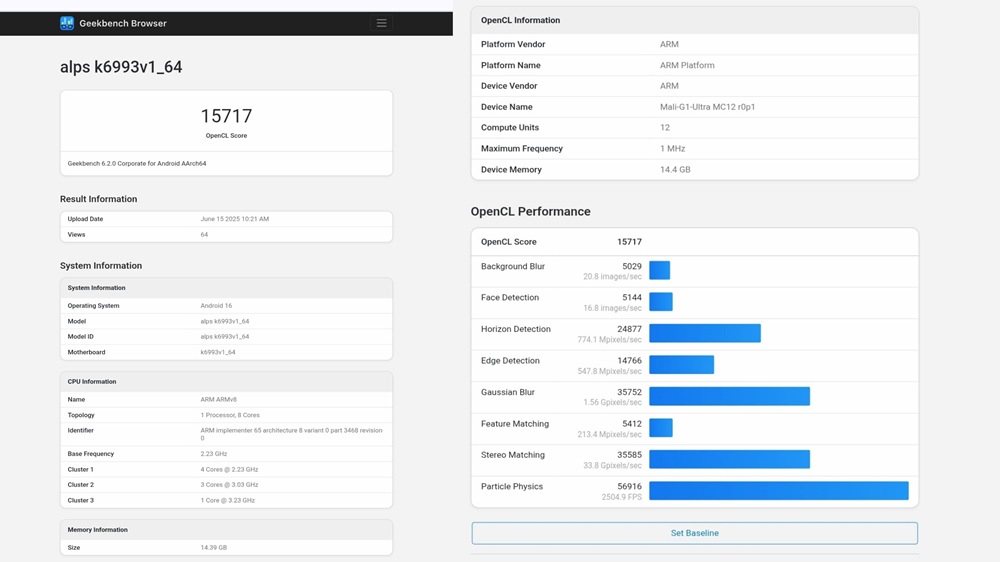Click the Geekbench logo icon
Image resolution: width=1000 pixels, height=562 pixels.
click(67, 23)
